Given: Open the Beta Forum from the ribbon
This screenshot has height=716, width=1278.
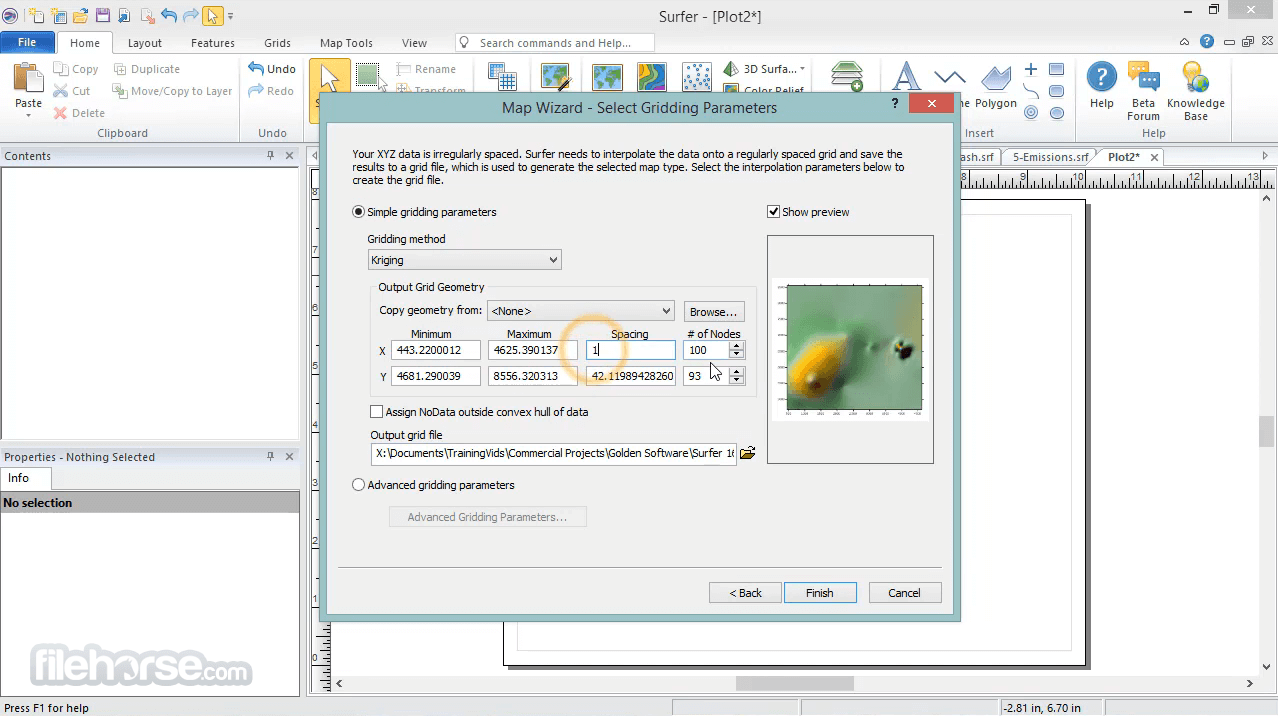Looking at the screenshot, I should [1143, 90].
